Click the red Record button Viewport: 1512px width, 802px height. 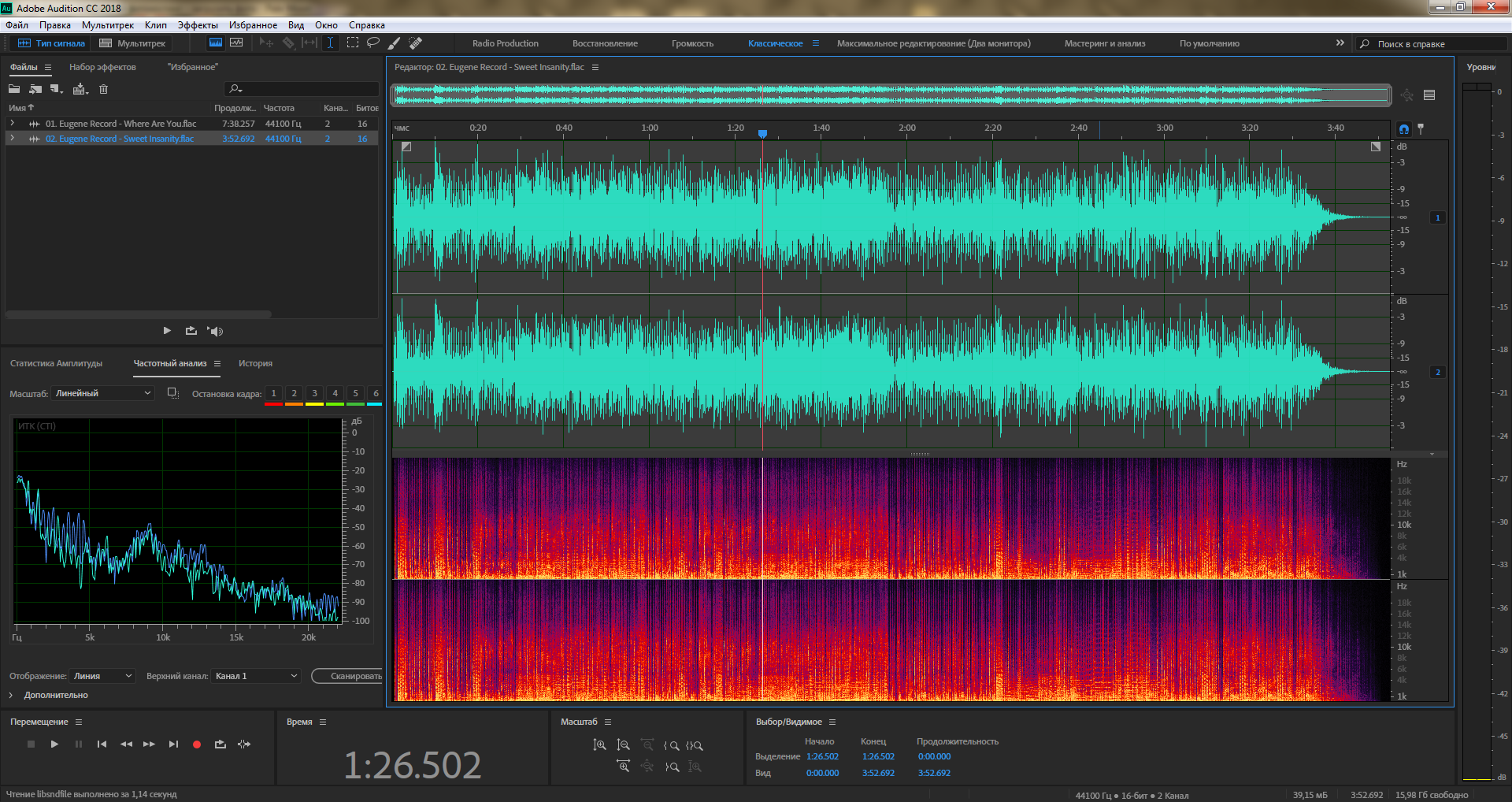(197, 744)
